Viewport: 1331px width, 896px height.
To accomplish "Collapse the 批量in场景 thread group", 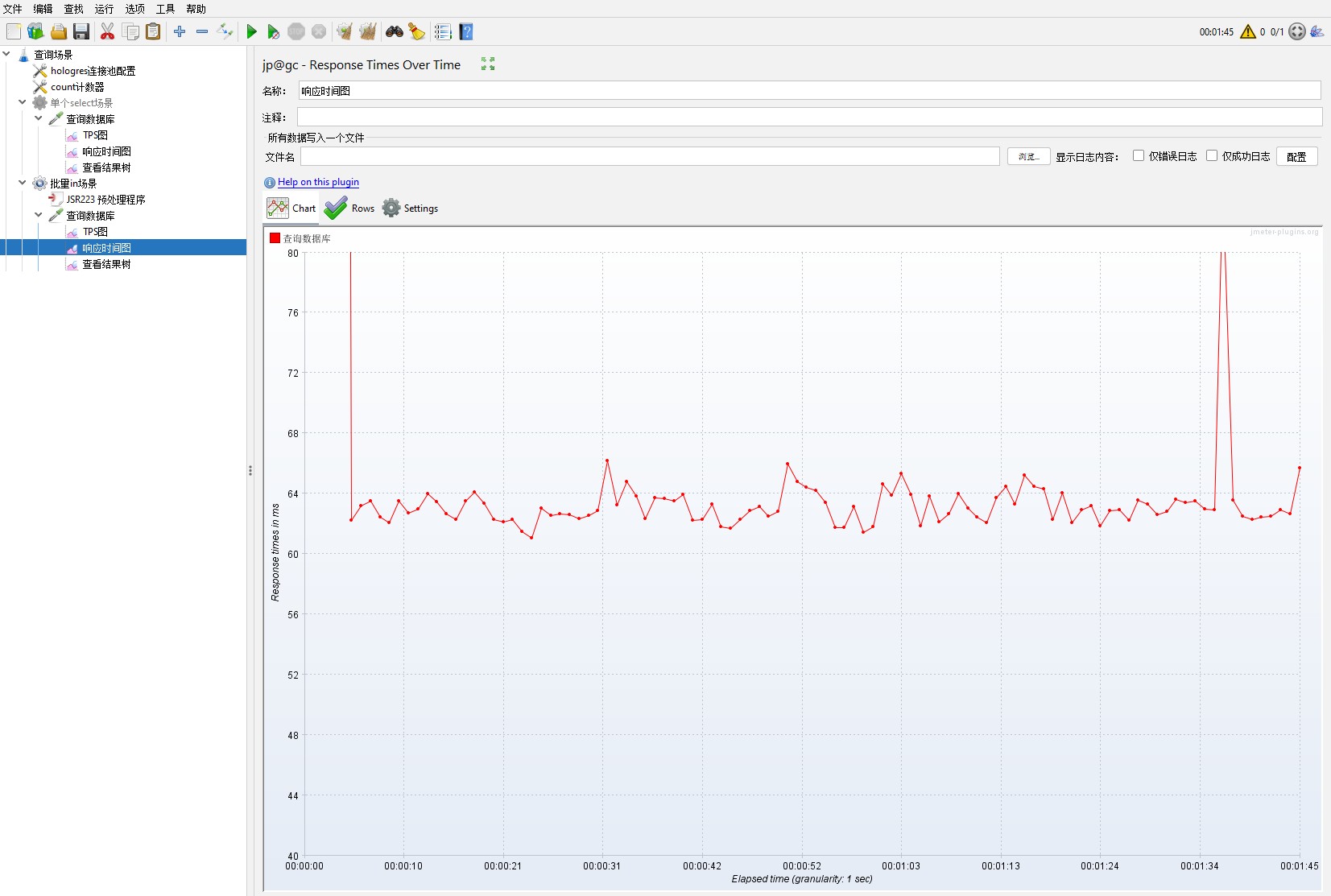I will (23, 183).
